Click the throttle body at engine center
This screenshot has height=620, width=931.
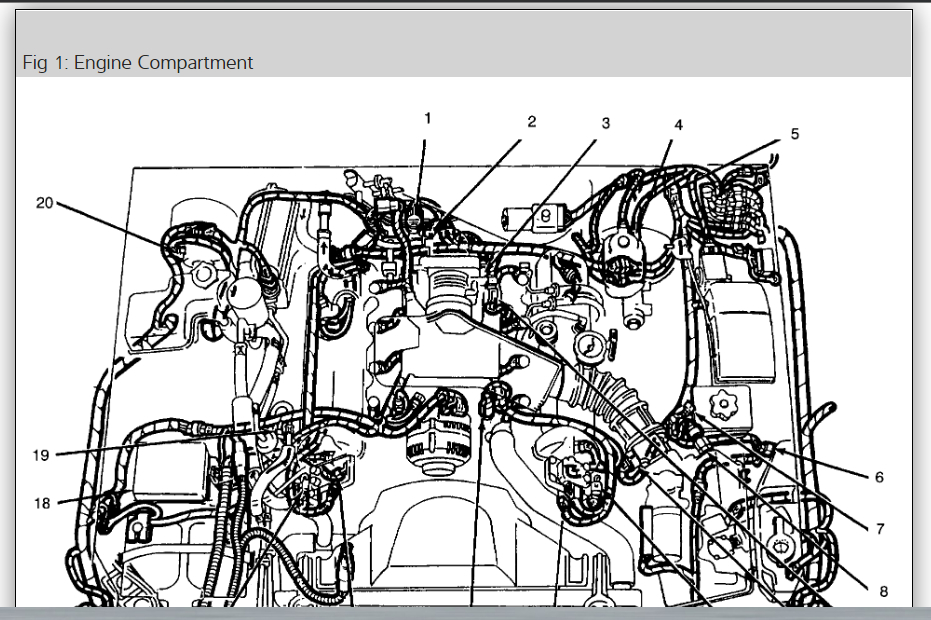[x=452, y=287]
